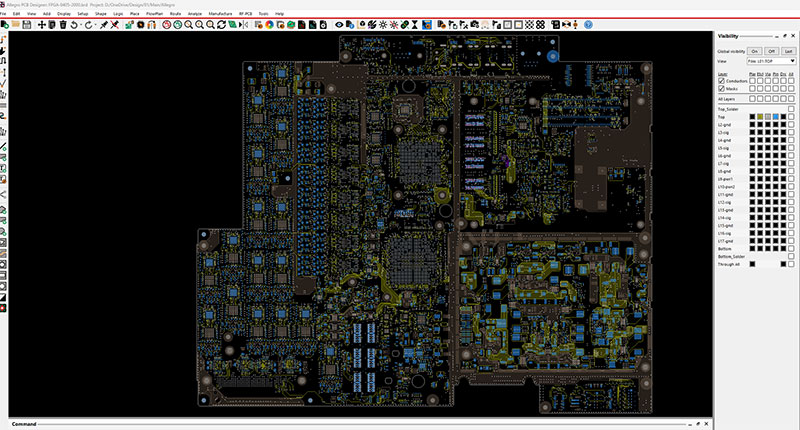Open the Undo history dropdown arrow
800x430 pixels.
pos(81,24)
